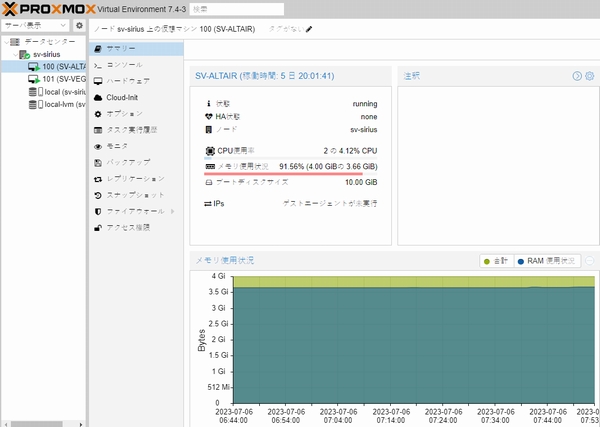Click the notes panel gear icon
The height and width of the screenshot is (427, 600).
tap(590, 76)
